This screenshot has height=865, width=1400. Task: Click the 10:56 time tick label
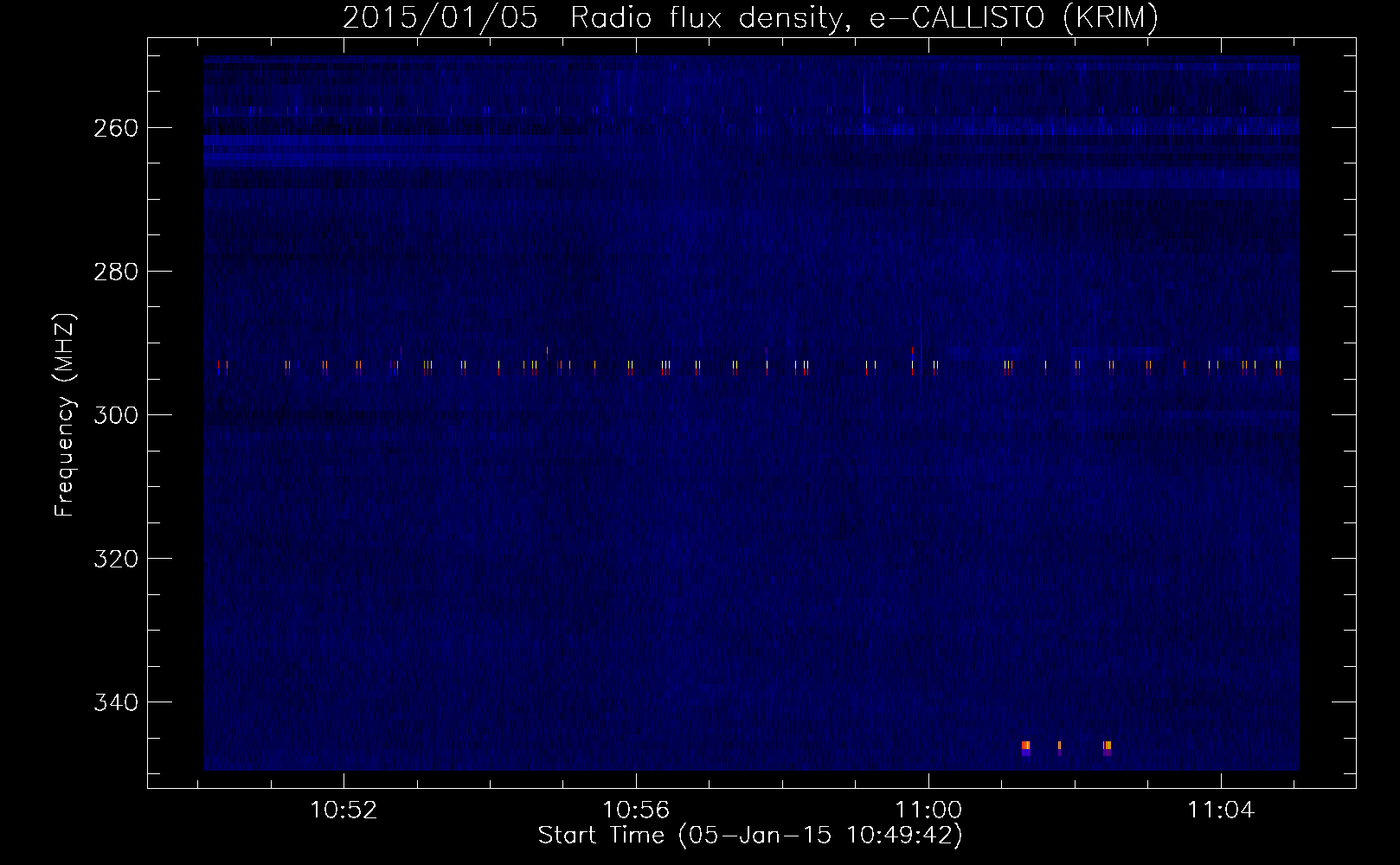(x=636, y=811)
